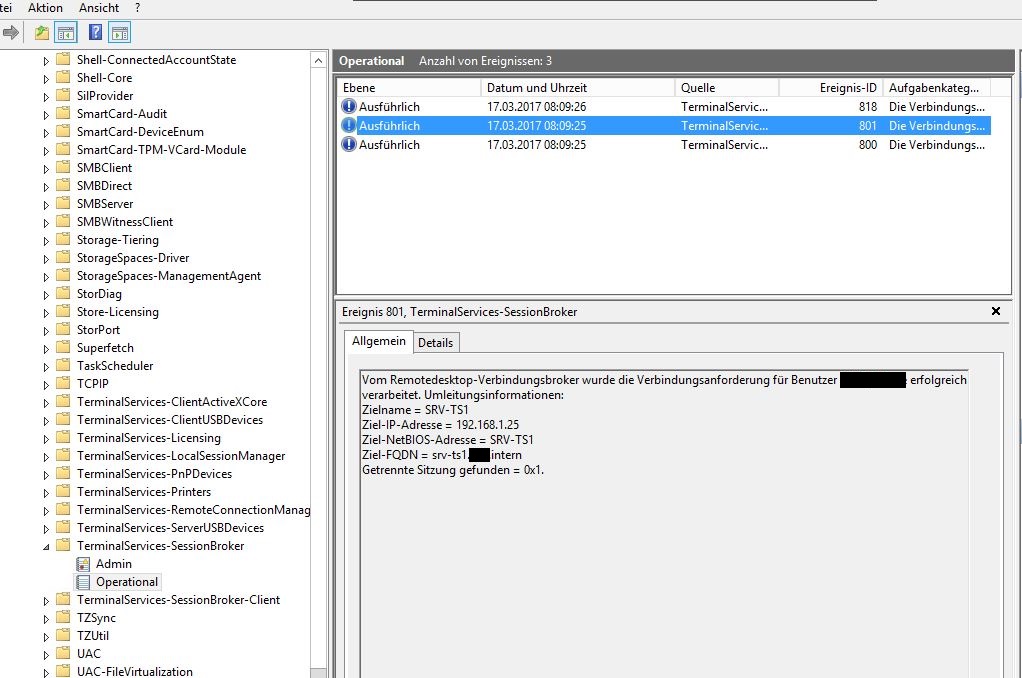Click the forward arrow toolbar icon

11,33
